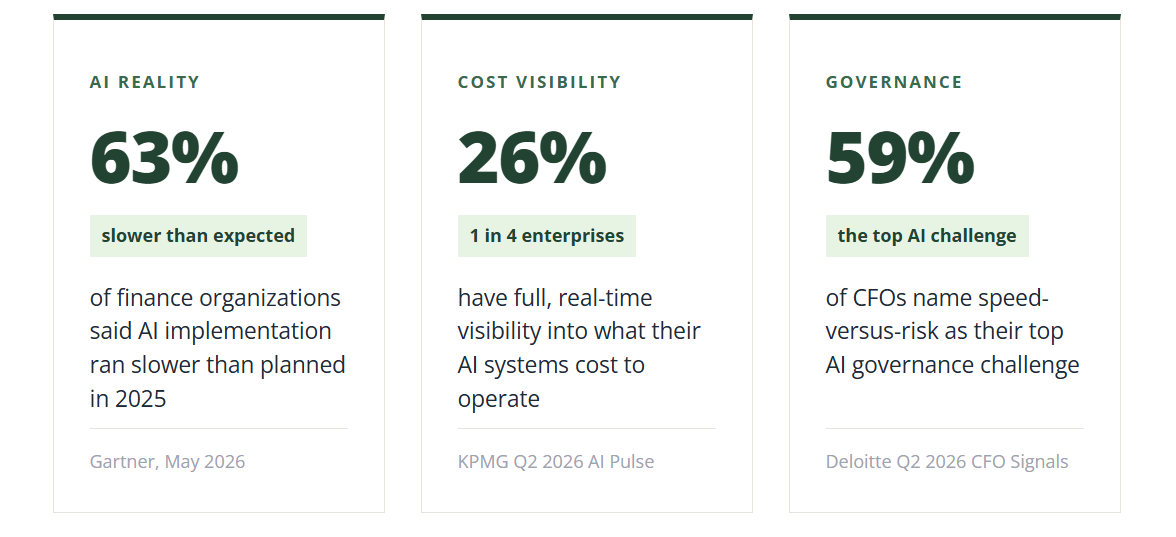Click the divider line above Gartner citation
This screenshot has width=1176, height=537.
pos(219,428)
